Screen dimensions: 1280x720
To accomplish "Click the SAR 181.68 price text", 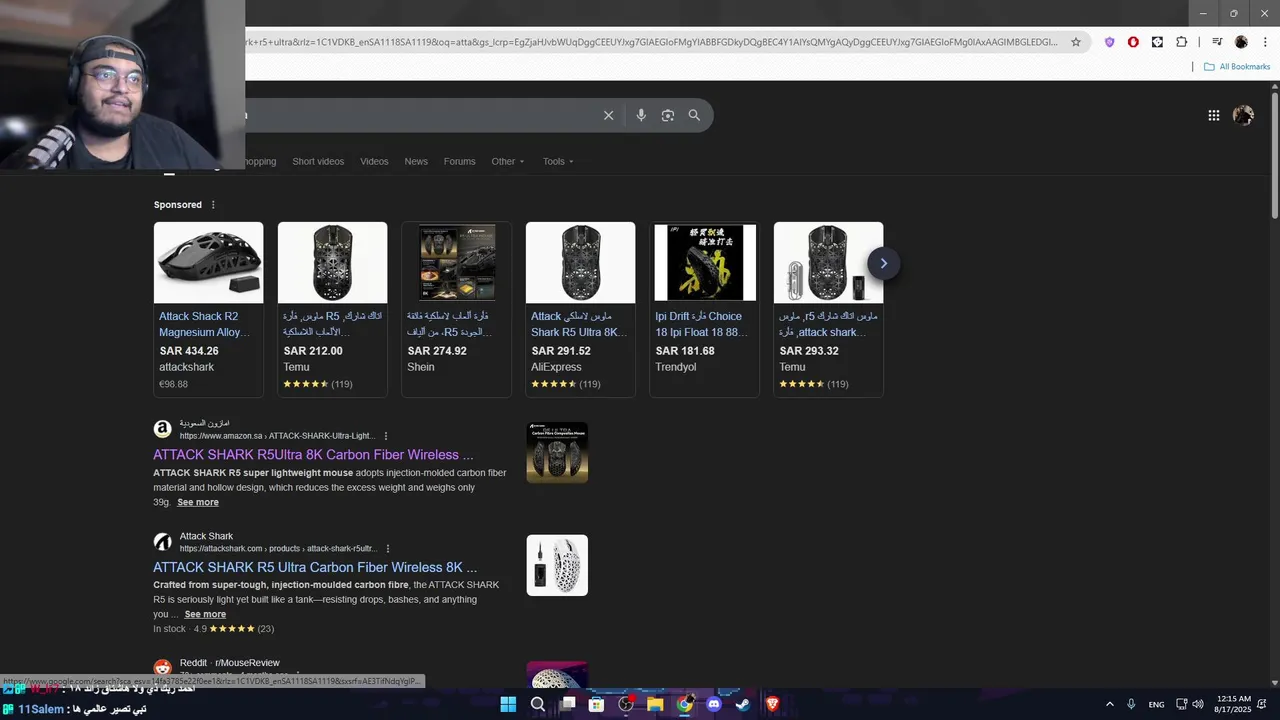I will point(685,351).
